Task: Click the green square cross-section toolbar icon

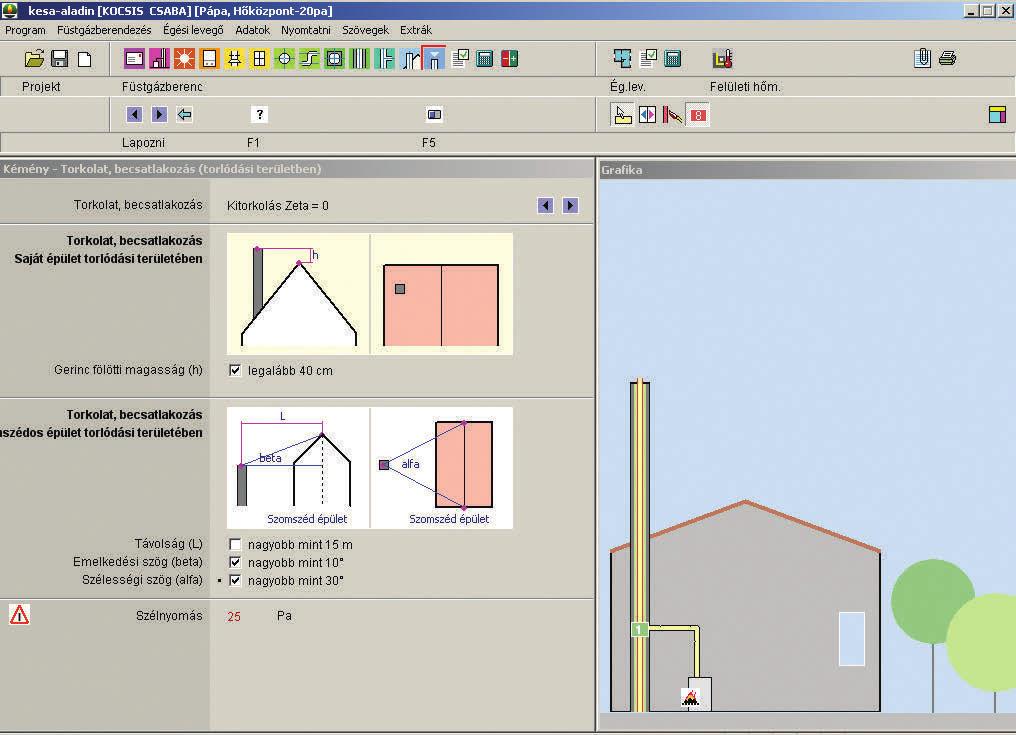Action: (334, 59)
